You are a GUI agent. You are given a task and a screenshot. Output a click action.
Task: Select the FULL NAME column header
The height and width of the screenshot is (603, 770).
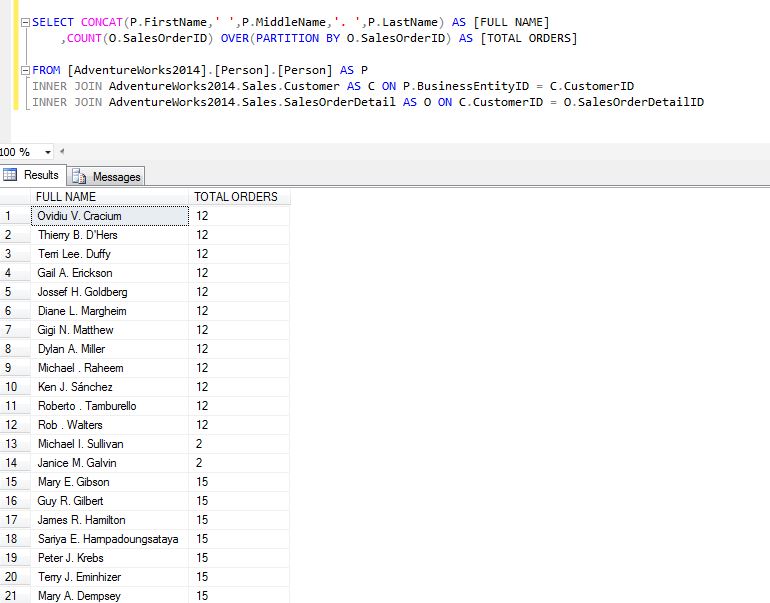110,196
